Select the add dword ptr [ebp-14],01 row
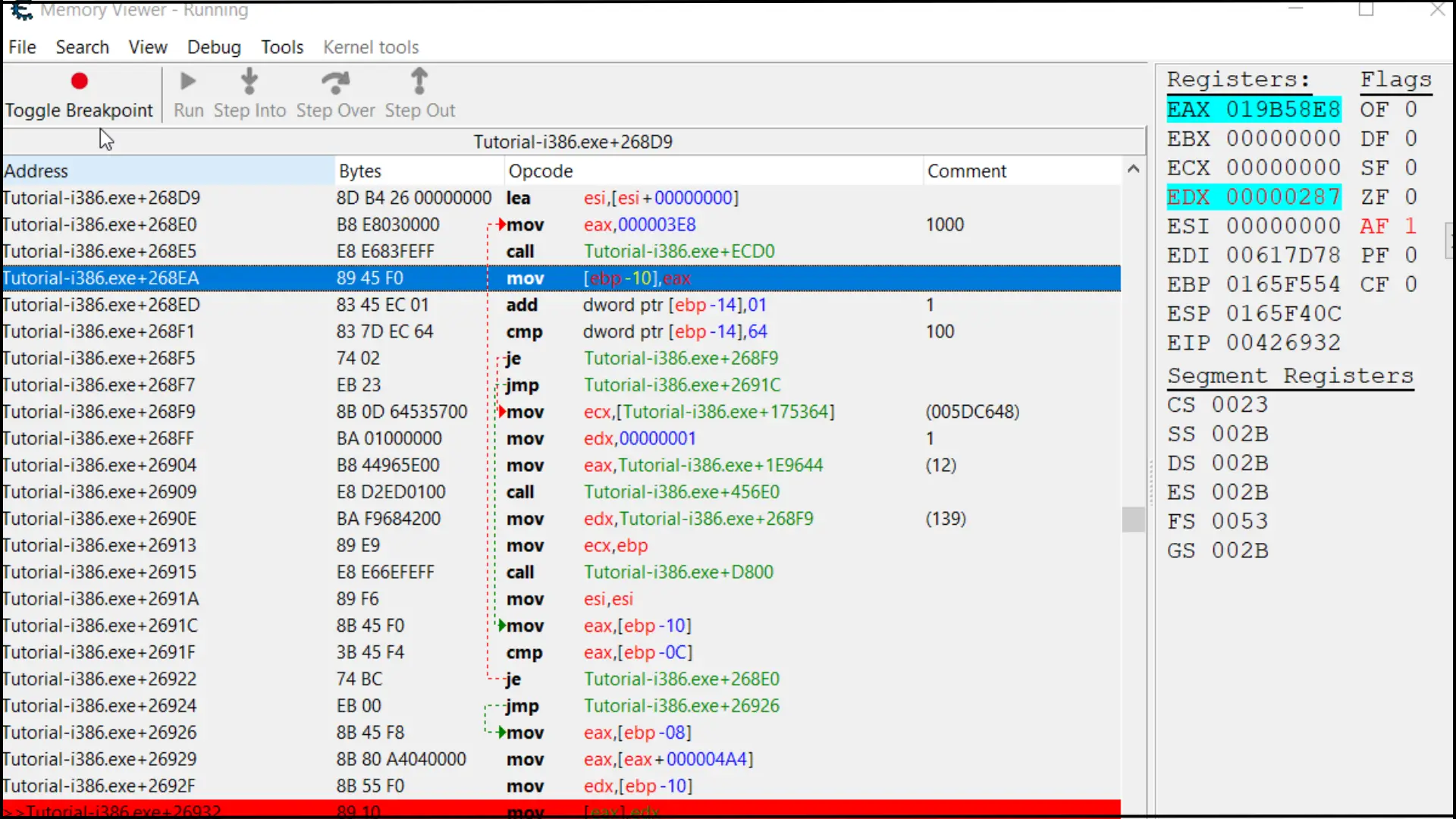 [561, 305]
